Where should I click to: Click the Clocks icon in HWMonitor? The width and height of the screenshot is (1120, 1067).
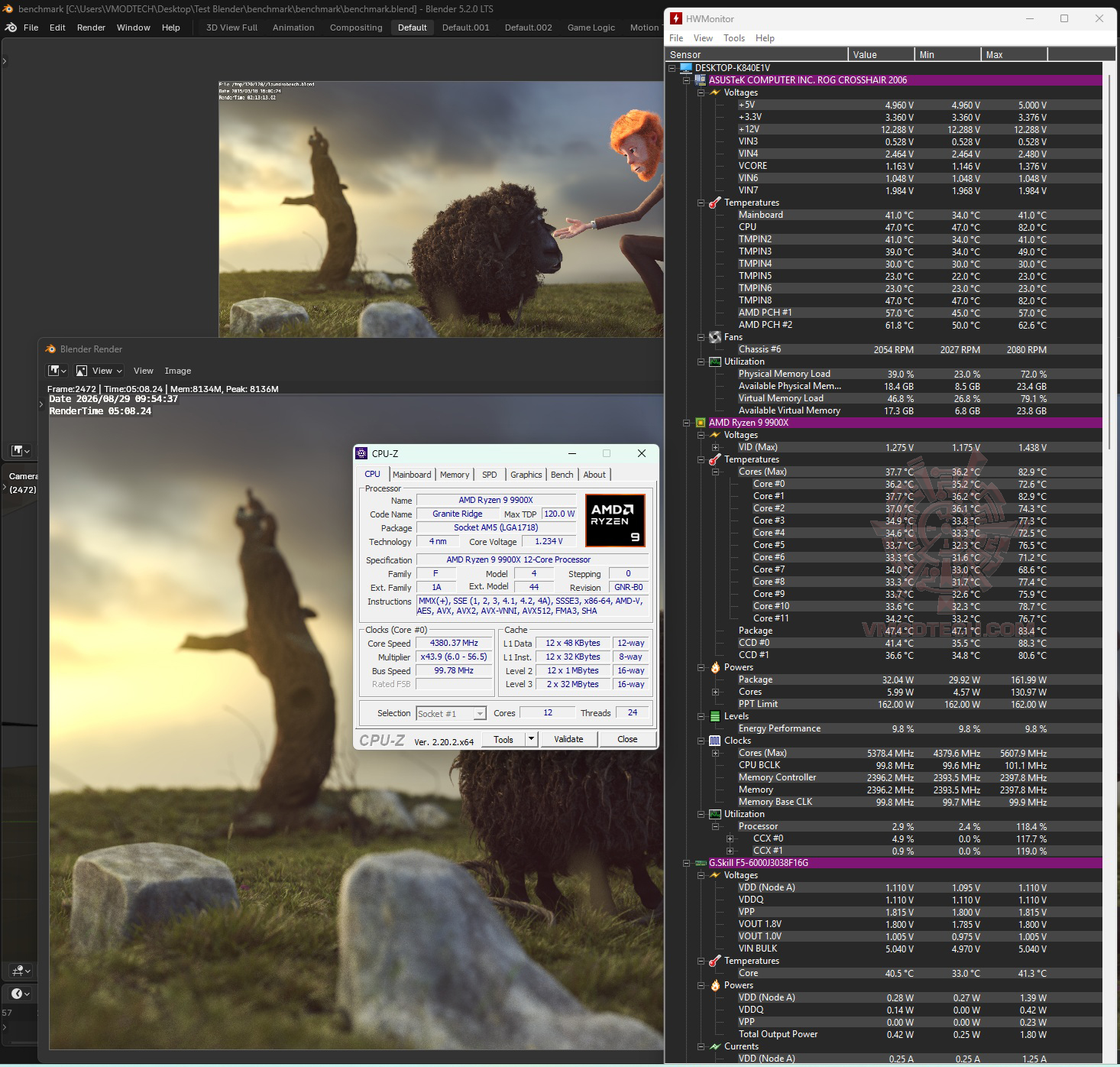pyautogui.click(x=715, y=741)
